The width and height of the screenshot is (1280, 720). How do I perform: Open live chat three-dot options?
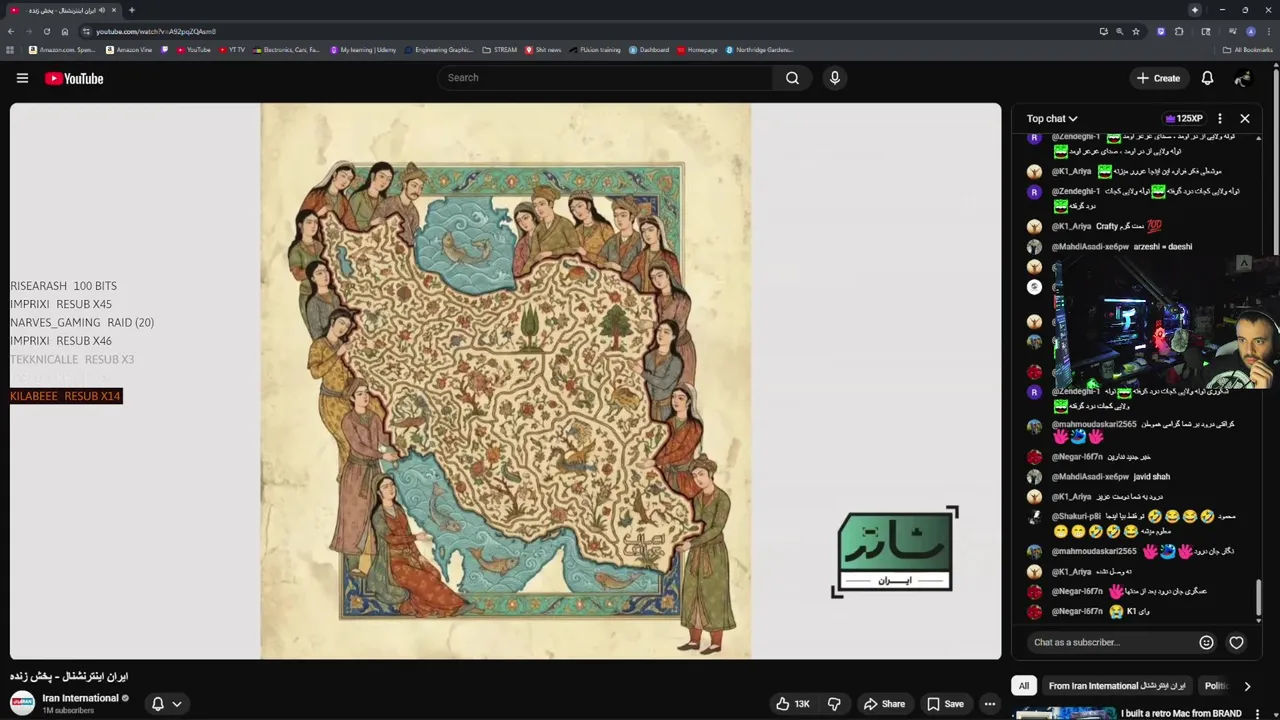pos(1219,118)
